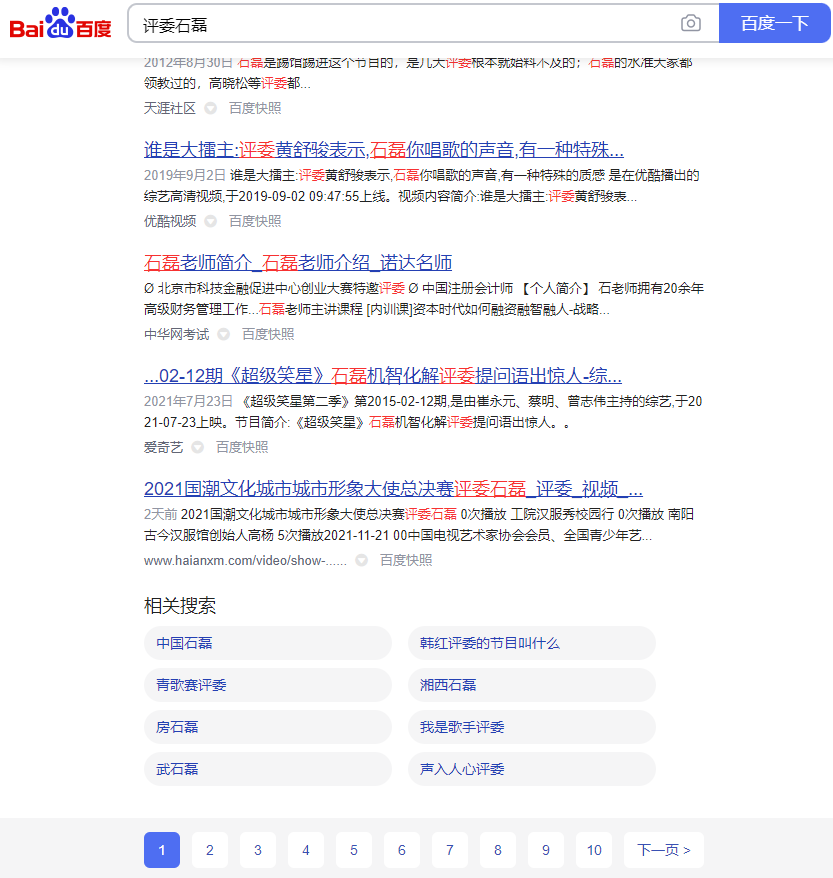Click 下一页 to go to next page

pos(664,850)
